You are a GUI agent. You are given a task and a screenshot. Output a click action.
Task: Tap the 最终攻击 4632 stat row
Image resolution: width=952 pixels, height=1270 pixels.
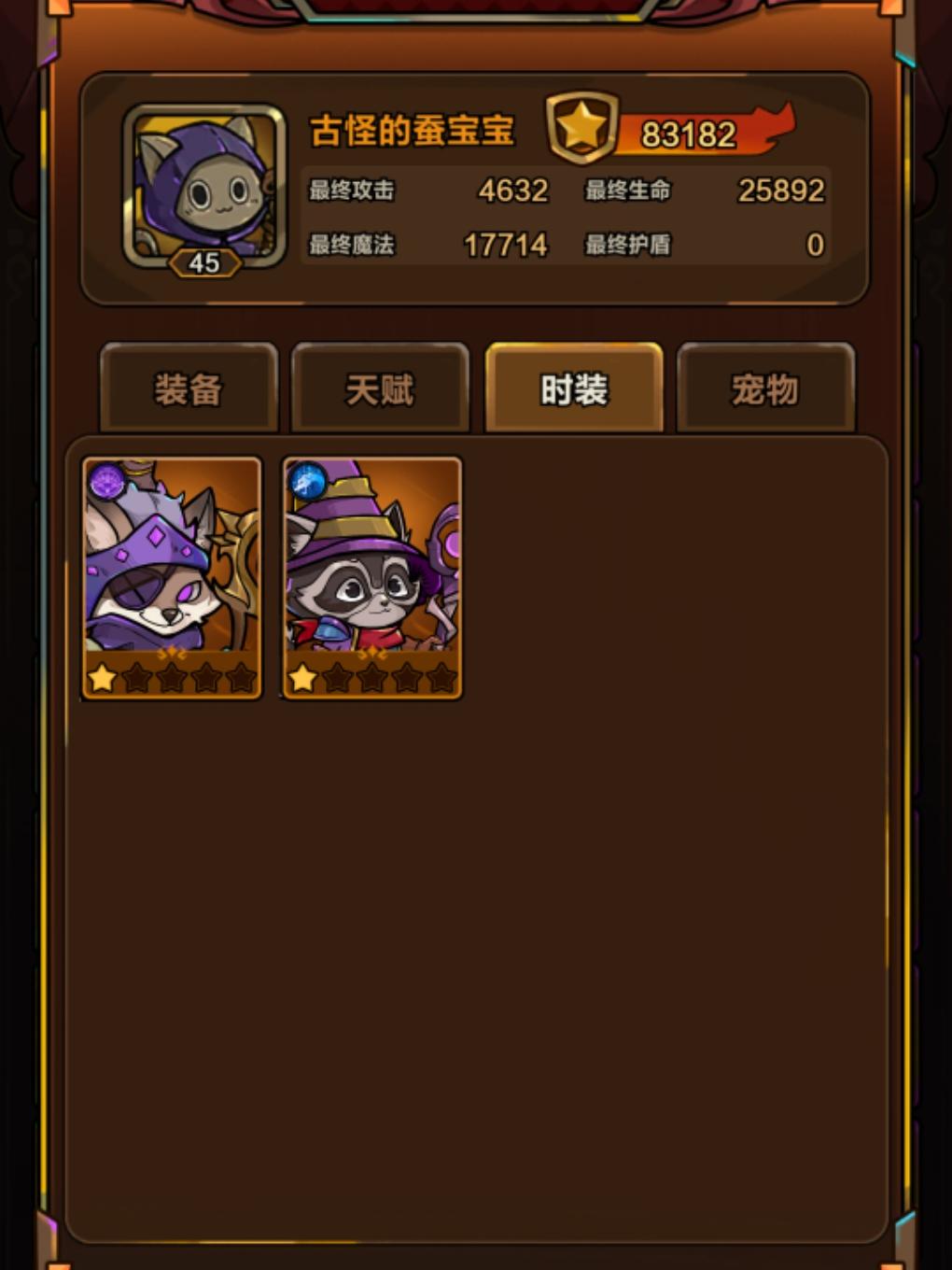coord(429,190)
